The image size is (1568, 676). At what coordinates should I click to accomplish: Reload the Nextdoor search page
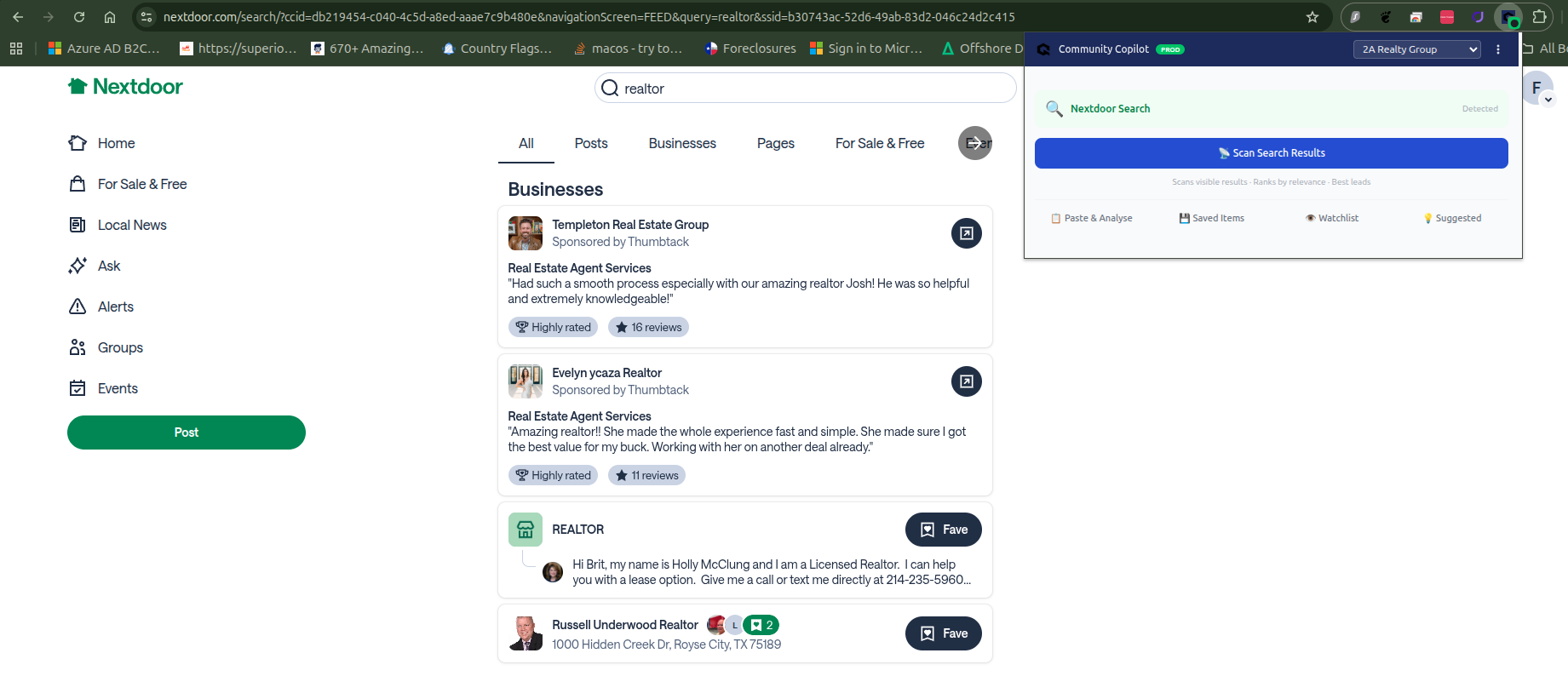pyautogui.click(x=79, y=17)
